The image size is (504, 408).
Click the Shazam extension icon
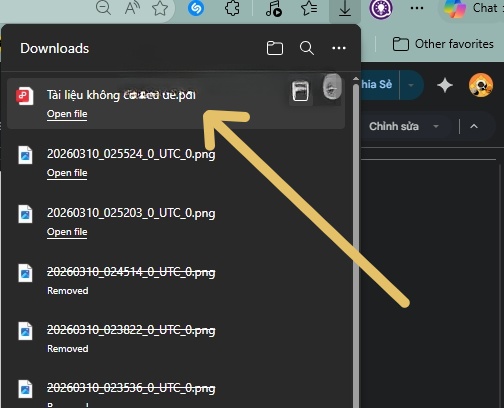pos(196,8)
